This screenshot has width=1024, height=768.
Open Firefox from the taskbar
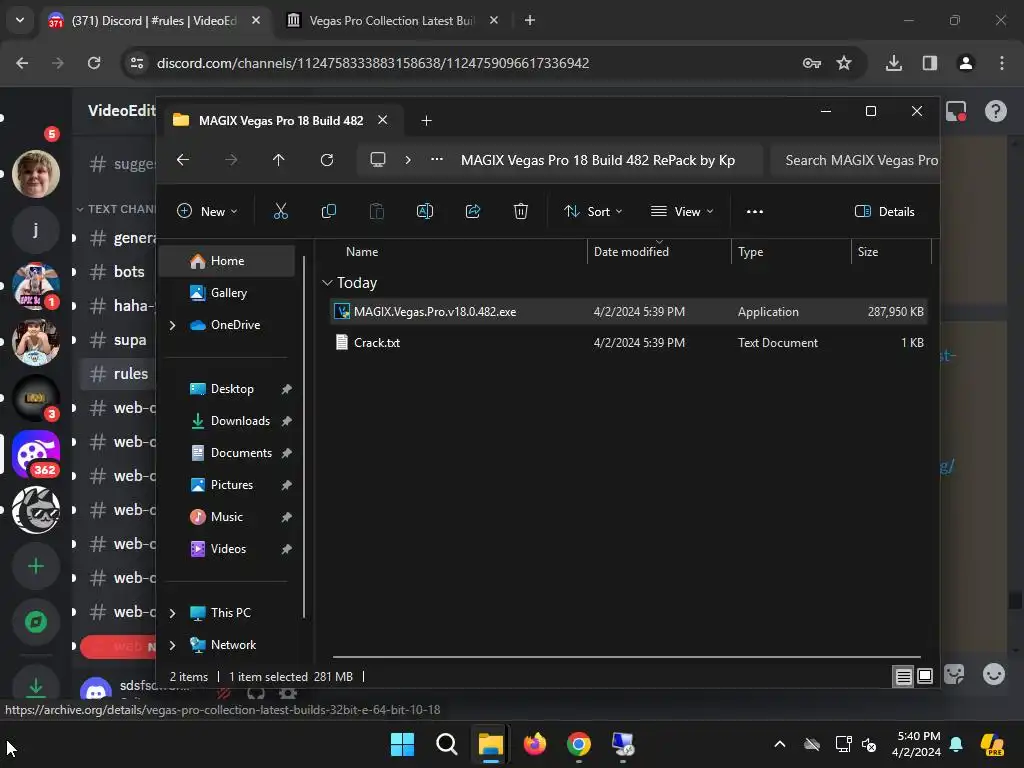coord(535,744)
